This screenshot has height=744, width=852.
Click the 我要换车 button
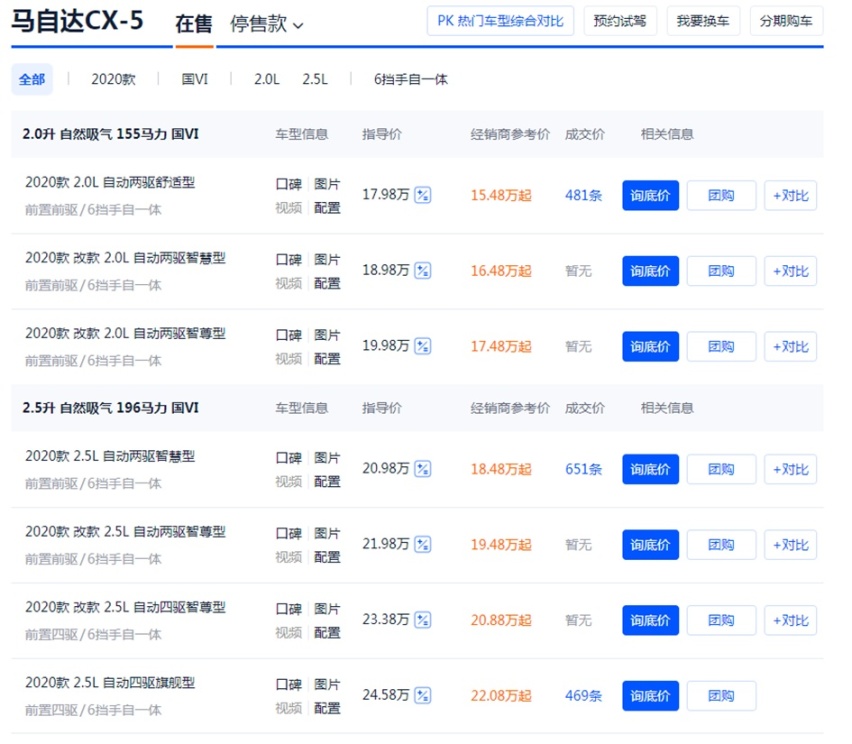coord(703,21)
